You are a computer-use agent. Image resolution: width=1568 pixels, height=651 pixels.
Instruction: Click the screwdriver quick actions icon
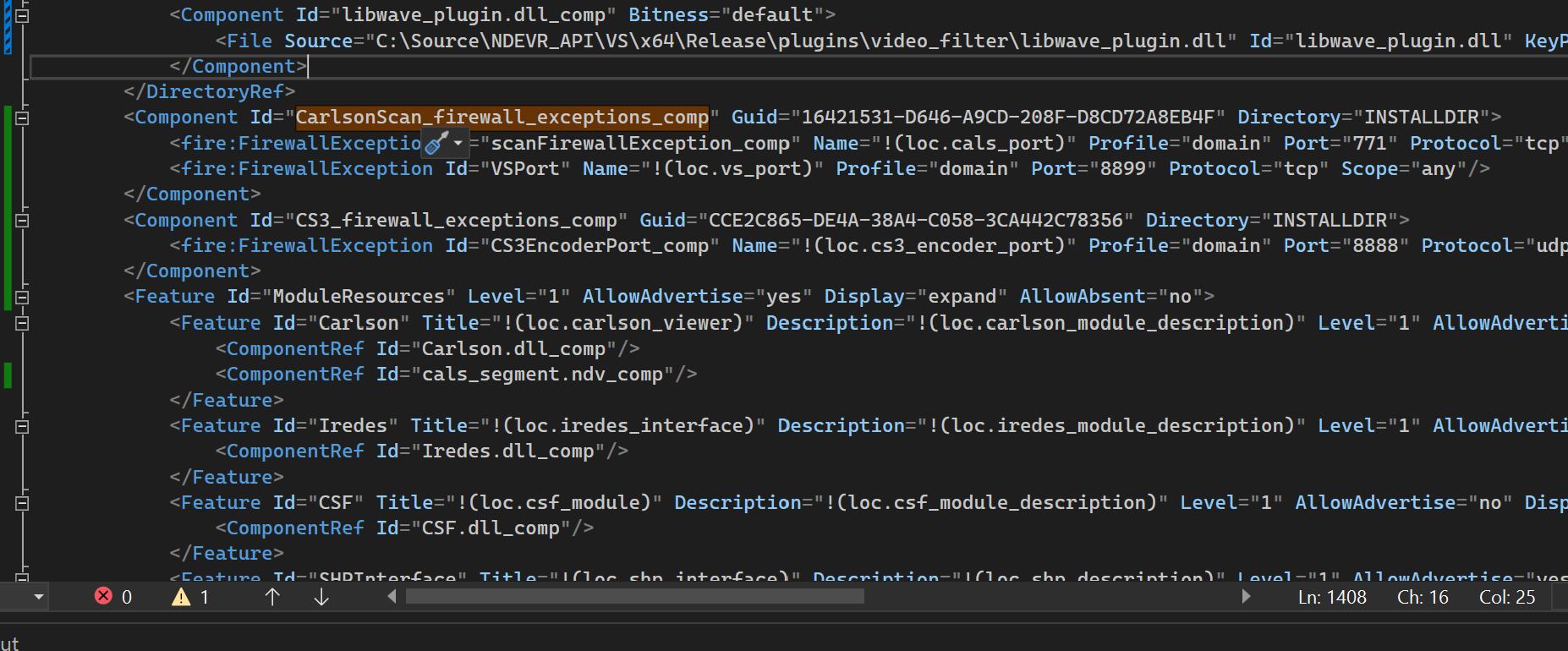point(436,143)
